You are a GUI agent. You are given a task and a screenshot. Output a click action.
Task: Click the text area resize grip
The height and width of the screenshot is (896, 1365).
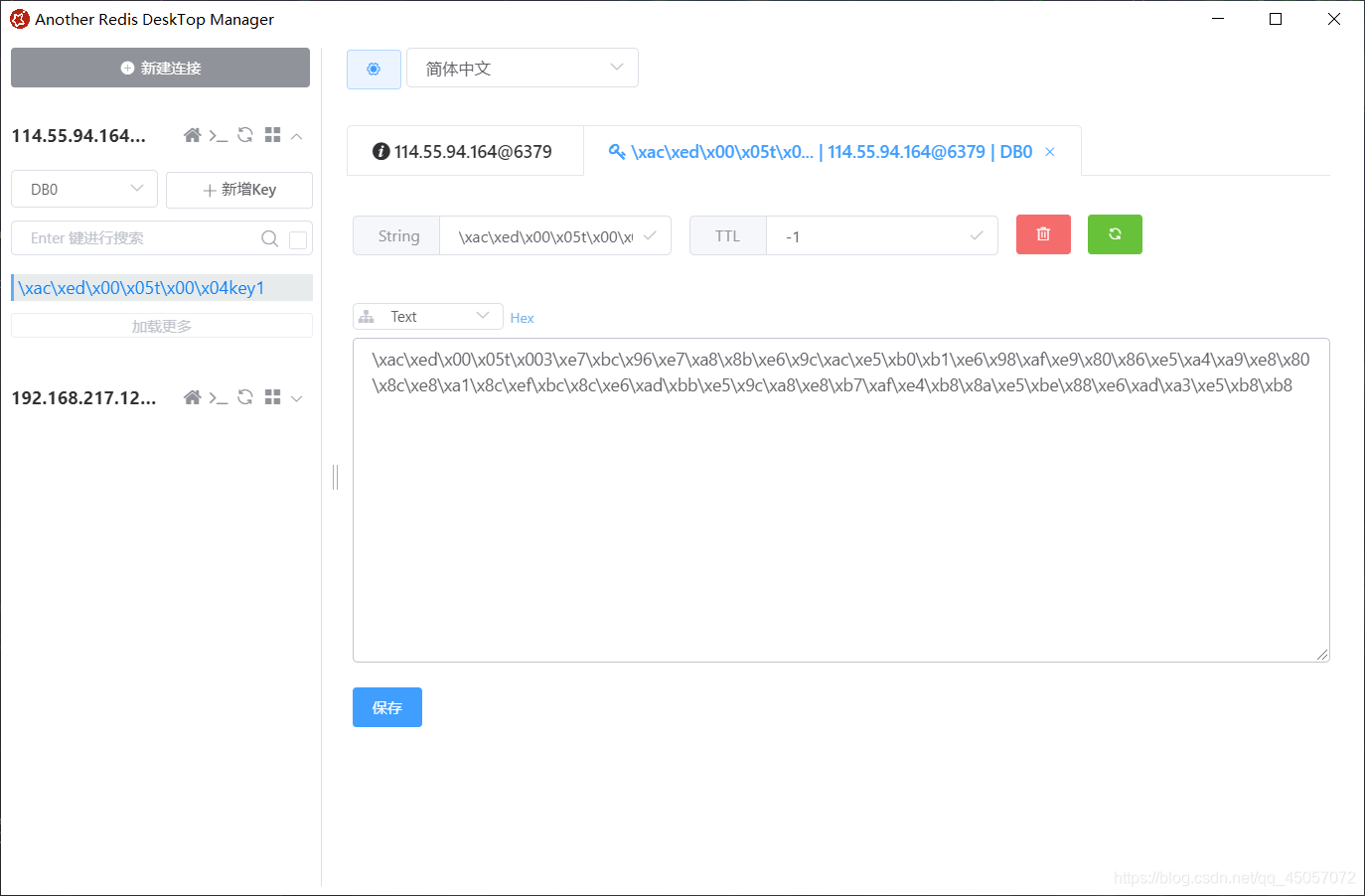point(1322,654)
